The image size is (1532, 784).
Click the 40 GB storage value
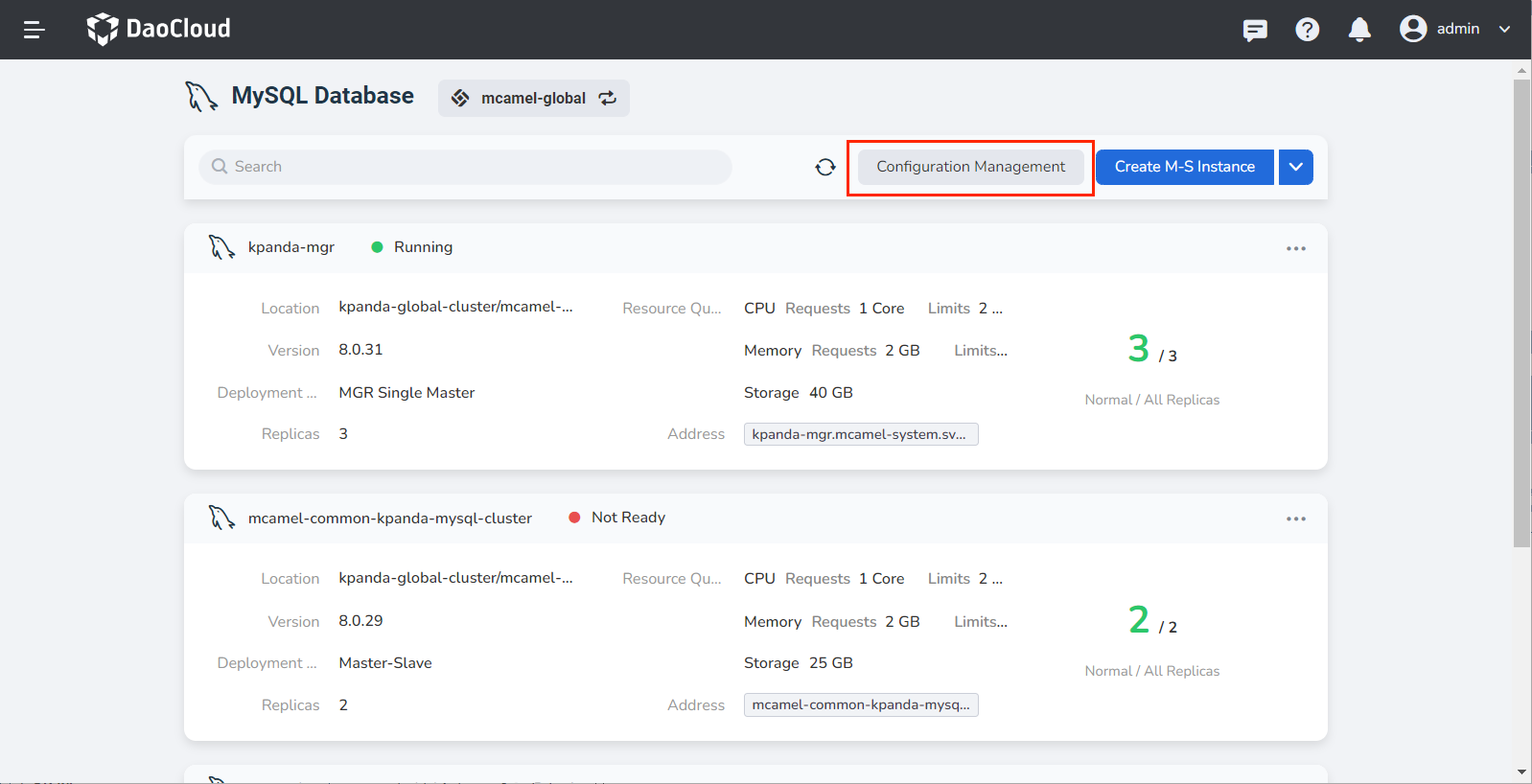[831, 393]
